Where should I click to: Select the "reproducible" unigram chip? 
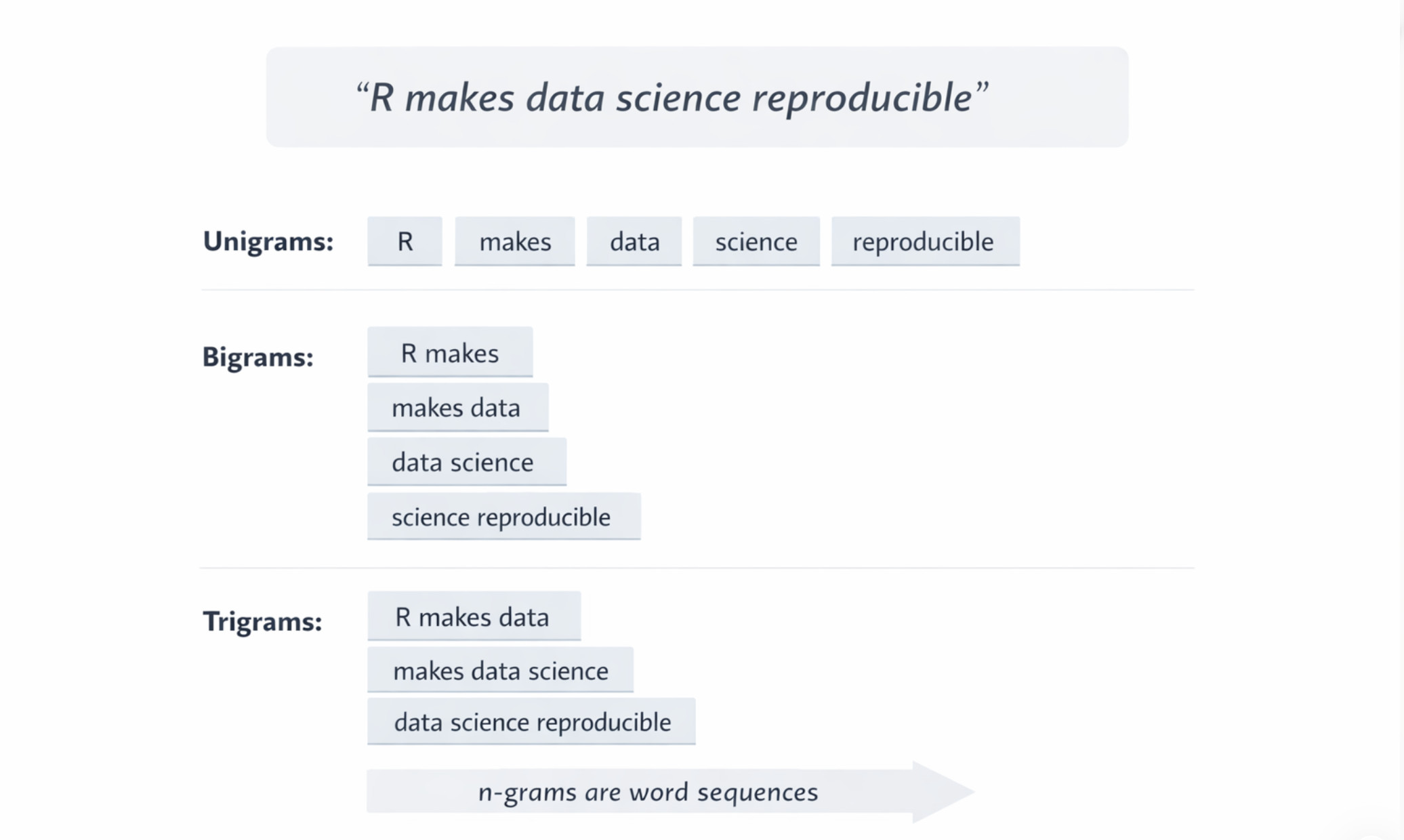924,241
